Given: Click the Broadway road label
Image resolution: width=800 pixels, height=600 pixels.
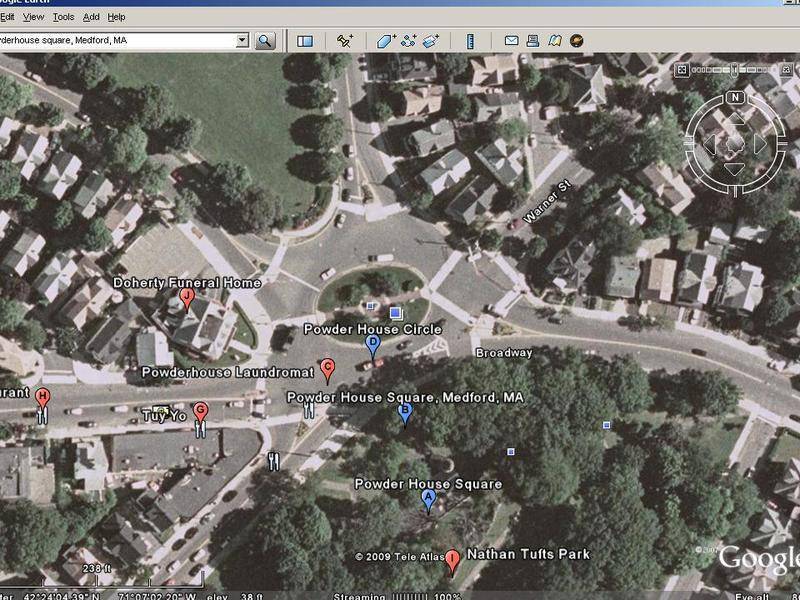Looking at the screenshot, I should click(504, 353).
